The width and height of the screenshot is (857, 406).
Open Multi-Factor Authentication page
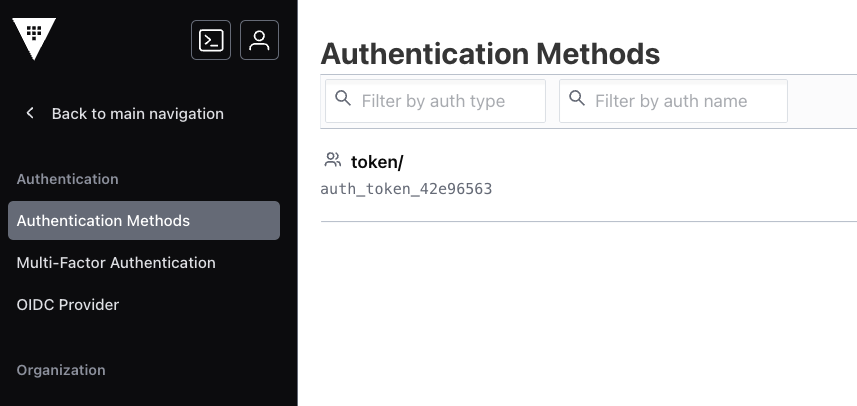pyautogui.click(x=116, y=262)
